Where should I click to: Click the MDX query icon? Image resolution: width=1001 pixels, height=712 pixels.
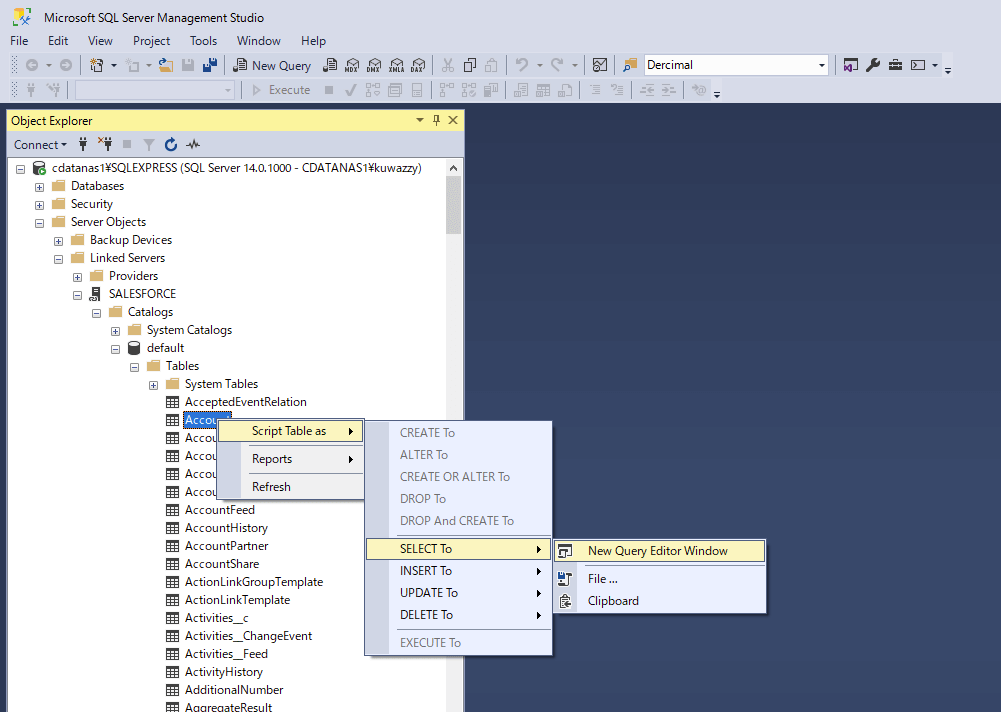(351, 65)
